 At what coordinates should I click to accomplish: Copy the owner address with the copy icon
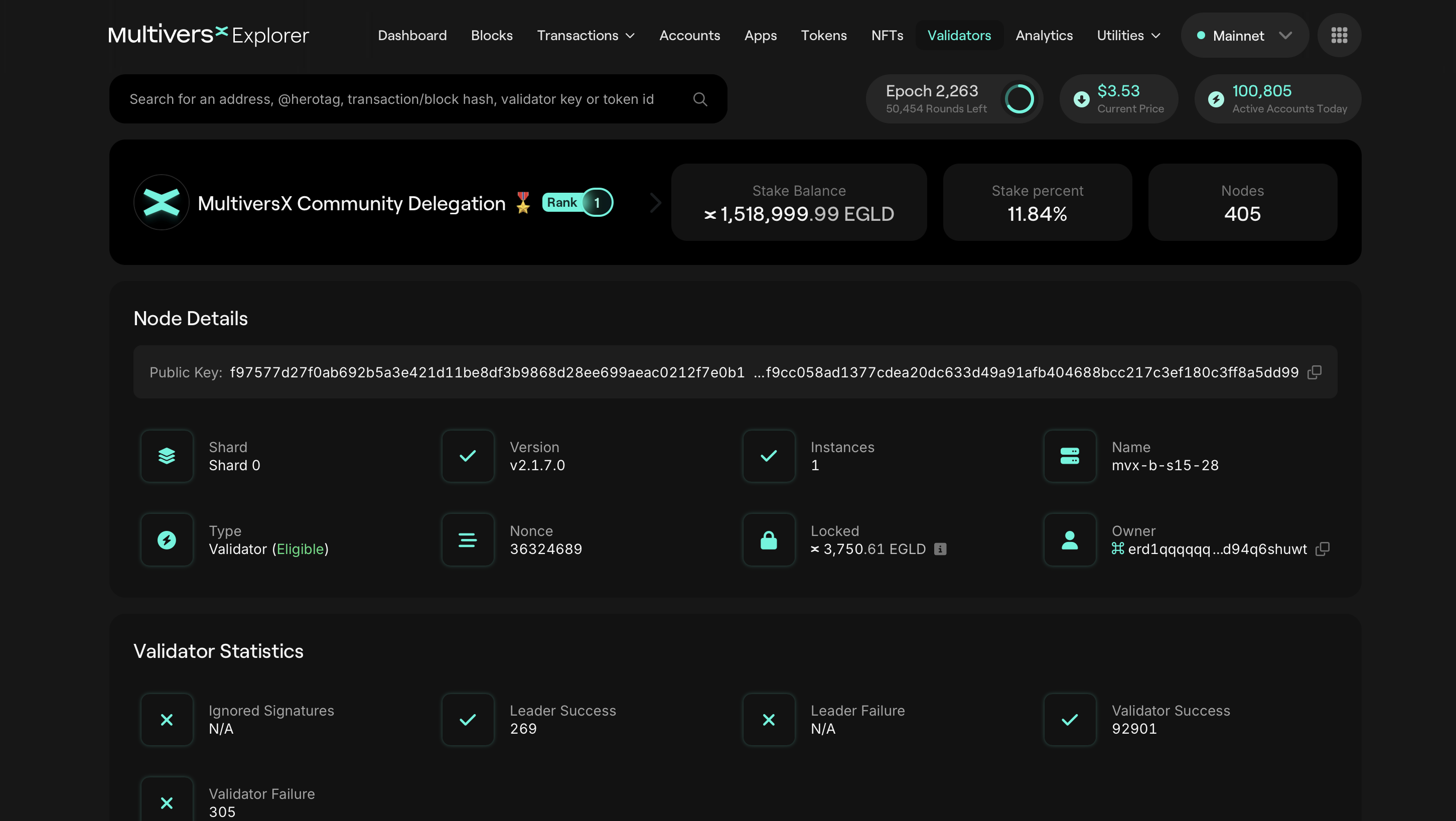tap(1323, 549)
